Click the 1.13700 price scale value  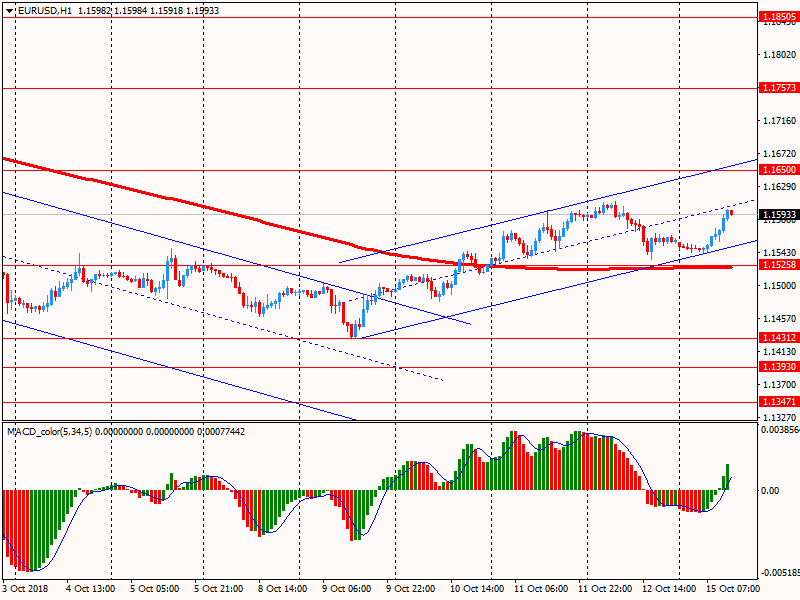click(780, 385)
